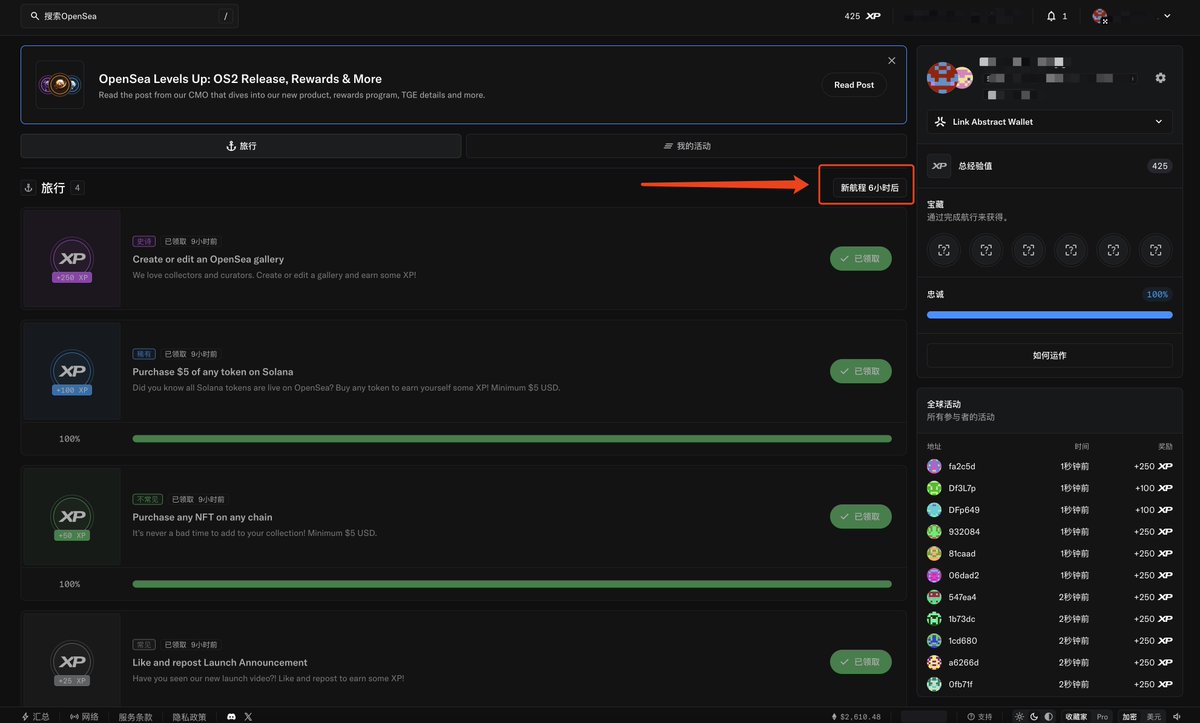The image size is (1200, 723).
Task: Click the avatar for address 932084
Action: click(x=934, y=532)
